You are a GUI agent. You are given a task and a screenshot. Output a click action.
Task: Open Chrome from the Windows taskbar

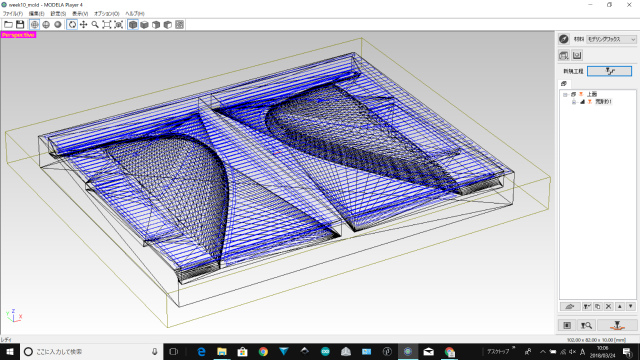click(x=263, y=351)
